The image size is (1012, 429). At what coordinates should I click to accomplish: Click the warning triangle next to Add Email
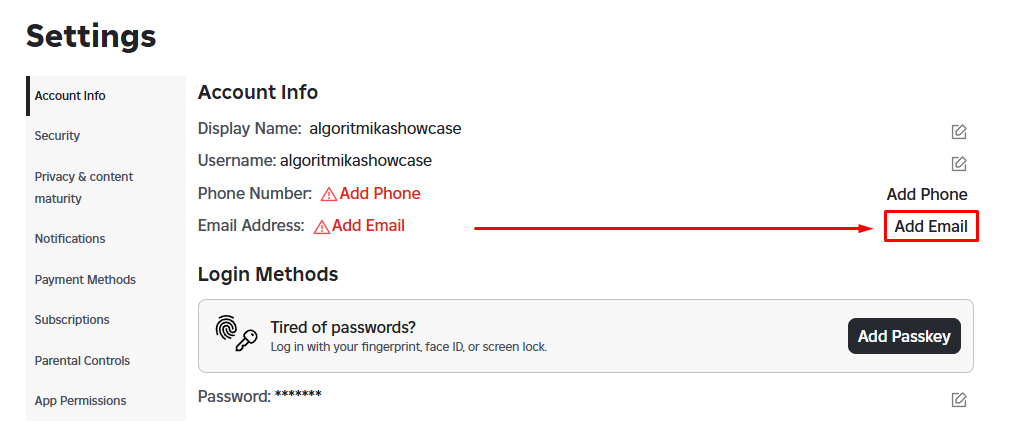tap(322, 227)
